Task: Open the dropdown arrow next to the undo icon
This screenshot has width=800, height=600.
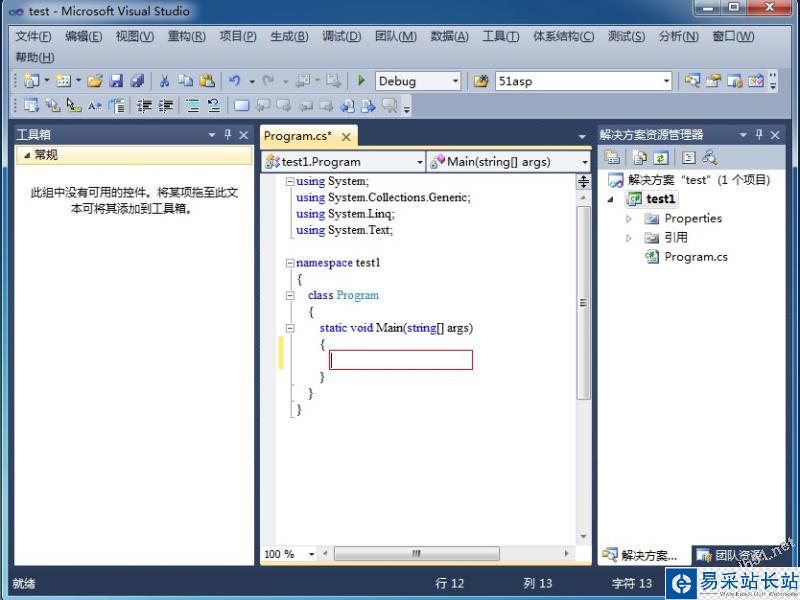Action: tap(252, 81)
